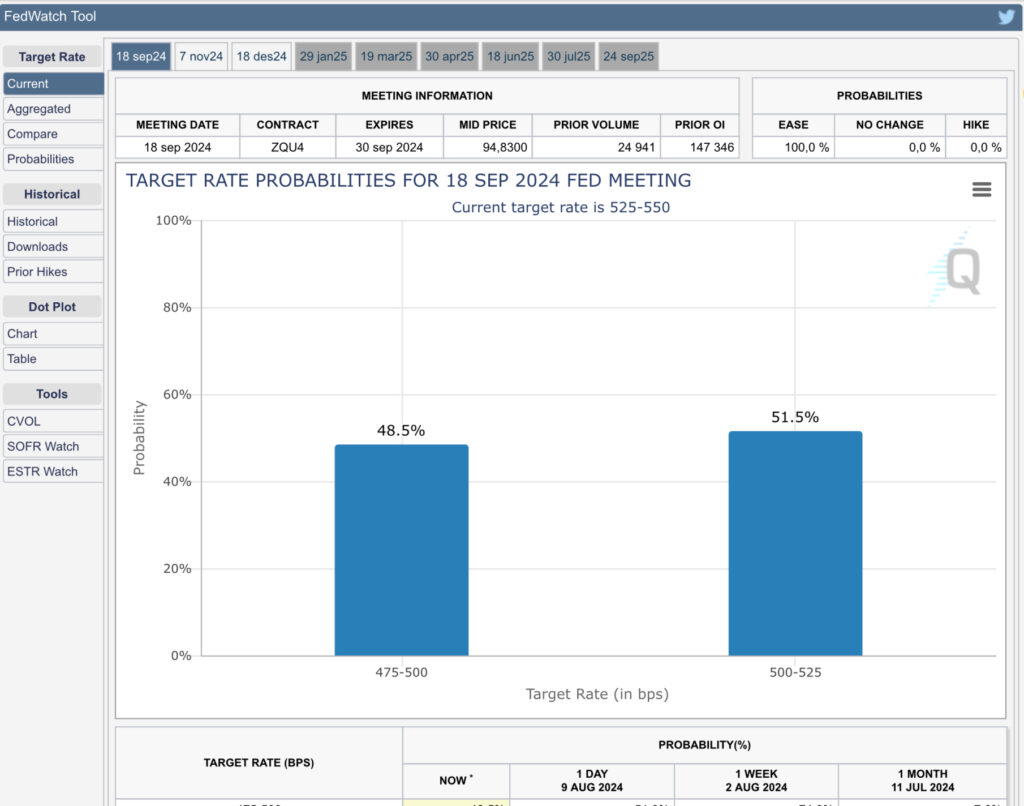Click the FedWatch Tool title
Viewport: 1024px width, 806px height.
[x=50, y=16]
